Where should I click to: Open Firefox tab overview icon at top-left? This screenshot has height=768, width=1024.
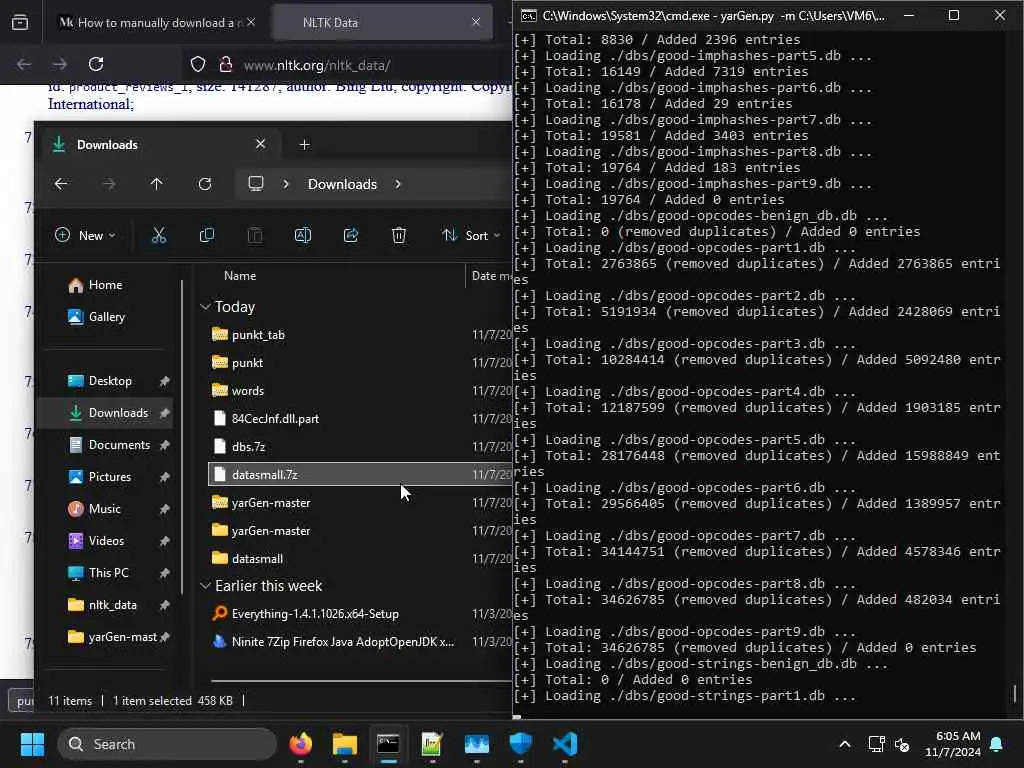click(20, 23)
